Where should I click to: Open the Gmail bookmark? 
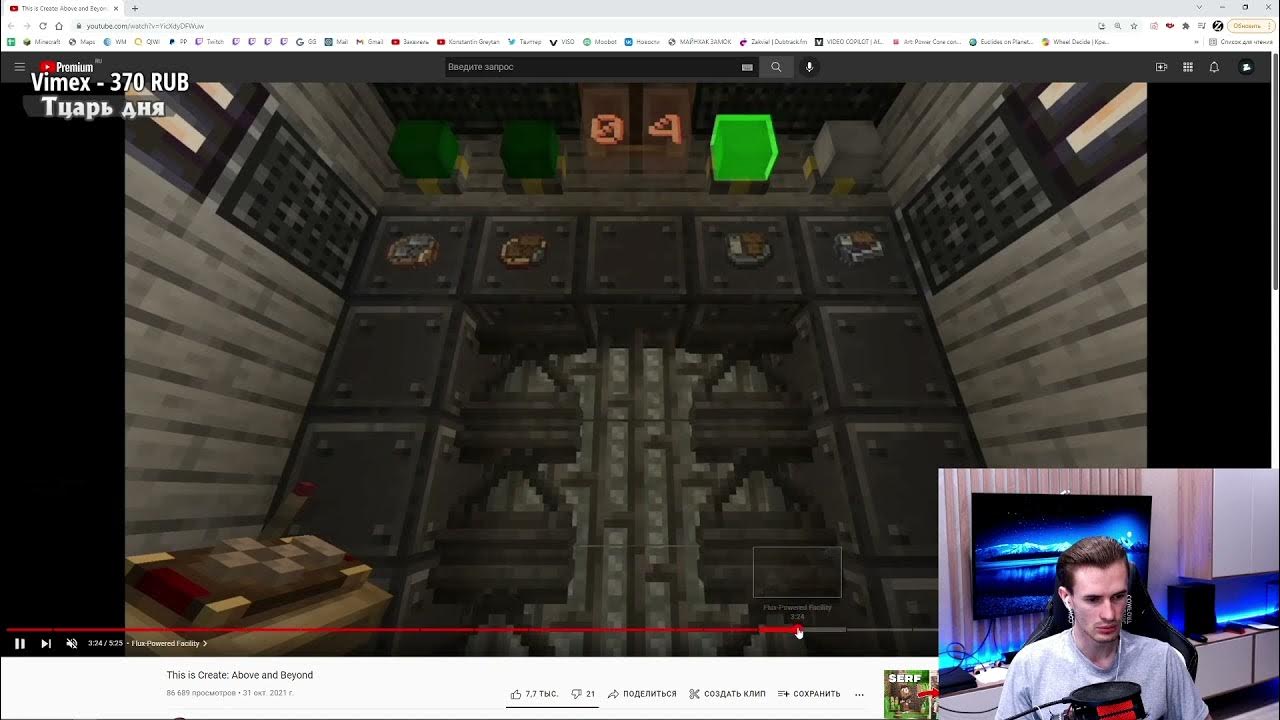click(369, 42)
